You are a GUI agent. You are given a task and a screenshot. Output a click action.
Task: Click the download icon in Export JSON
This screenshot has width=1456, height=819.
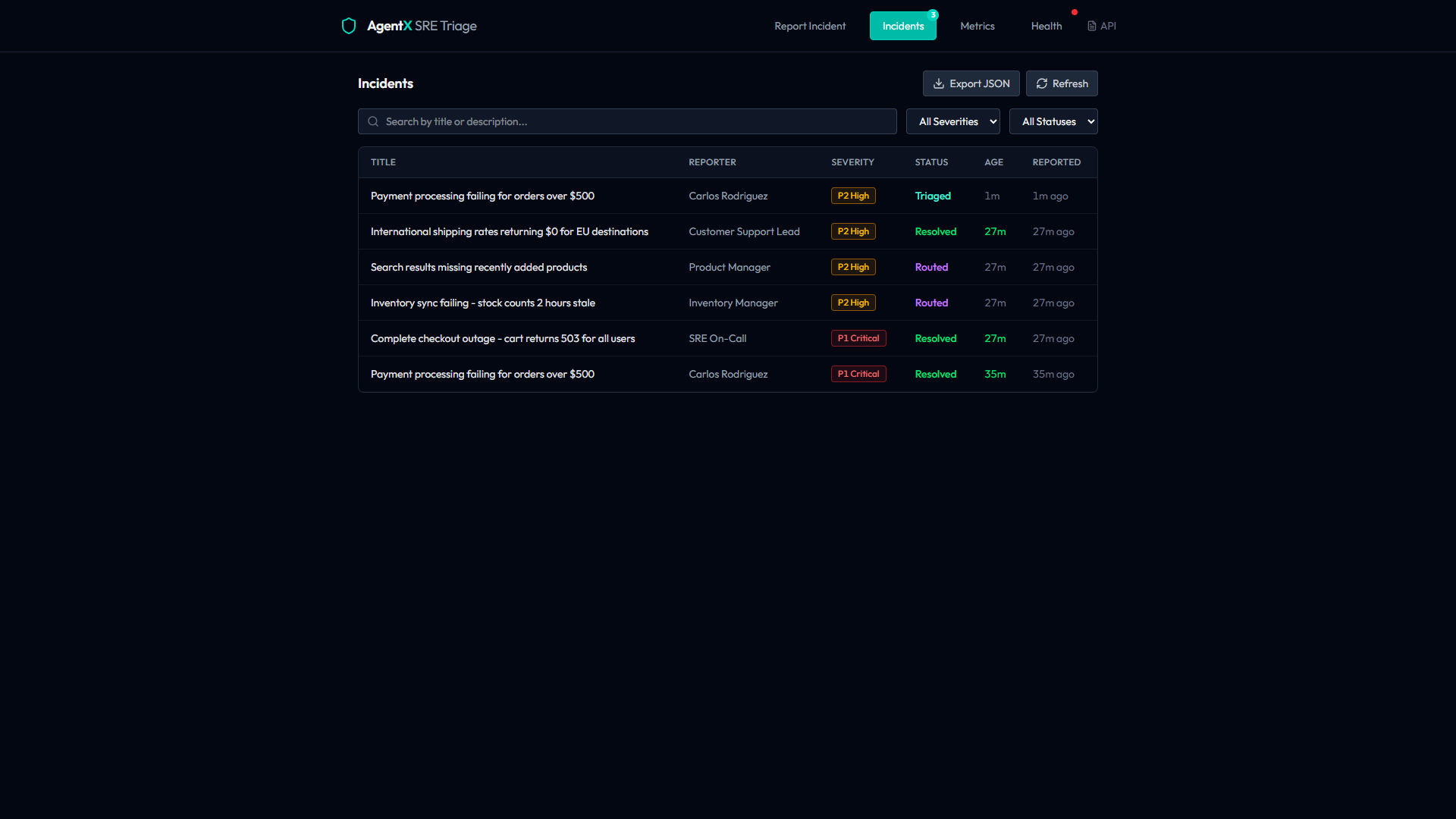click(x=939, y=83)
